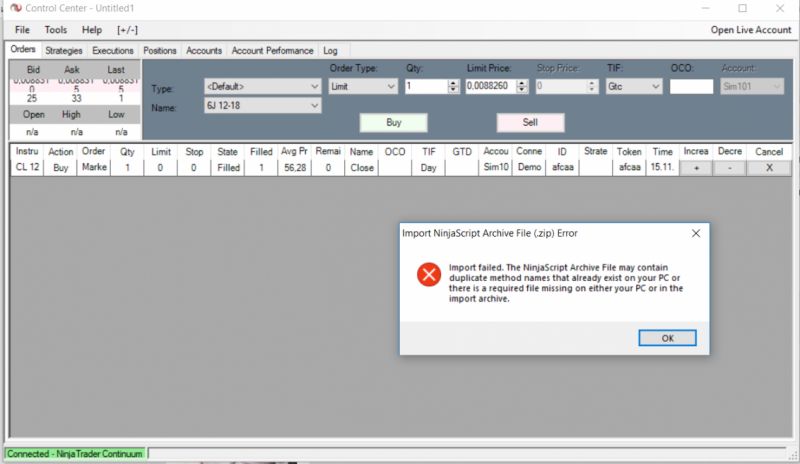Image resolution: width=800 pixels, height=464 pixels.
Task: Click the pink Sell button
Action: (530, 123)
